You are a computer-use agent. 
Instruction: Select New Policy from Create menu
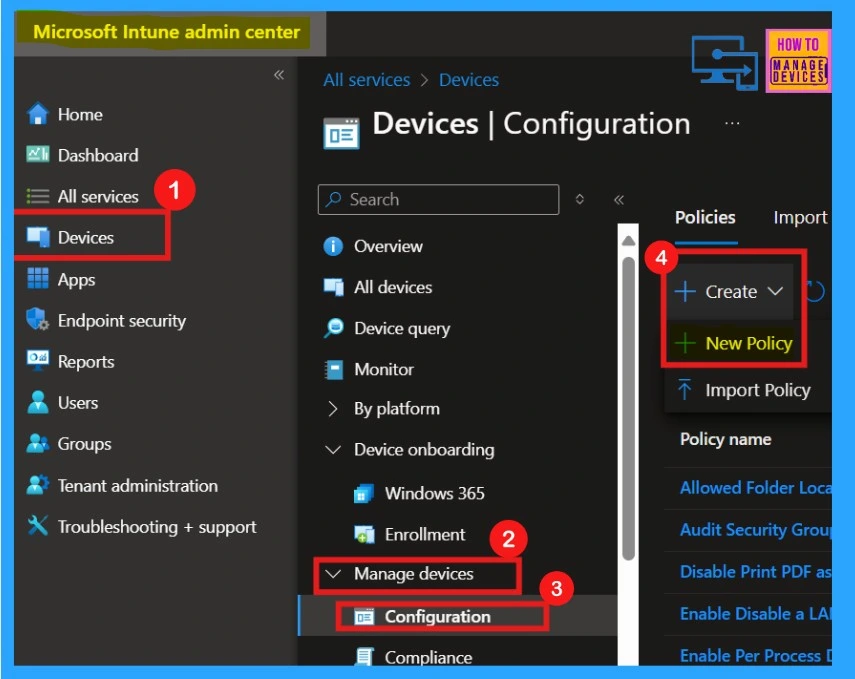[x=734, y=343]
